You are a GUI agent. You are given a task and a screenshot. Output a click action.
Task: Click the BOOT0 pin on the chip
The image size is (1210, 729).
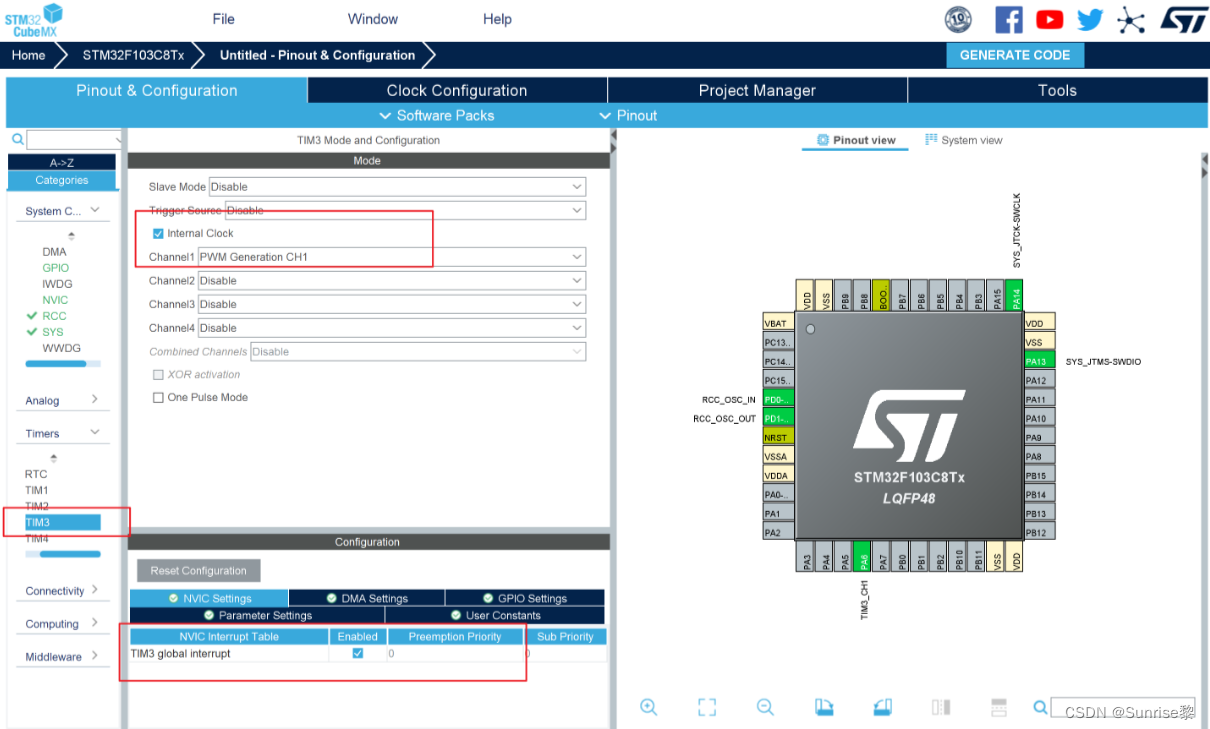click(882, 294)
